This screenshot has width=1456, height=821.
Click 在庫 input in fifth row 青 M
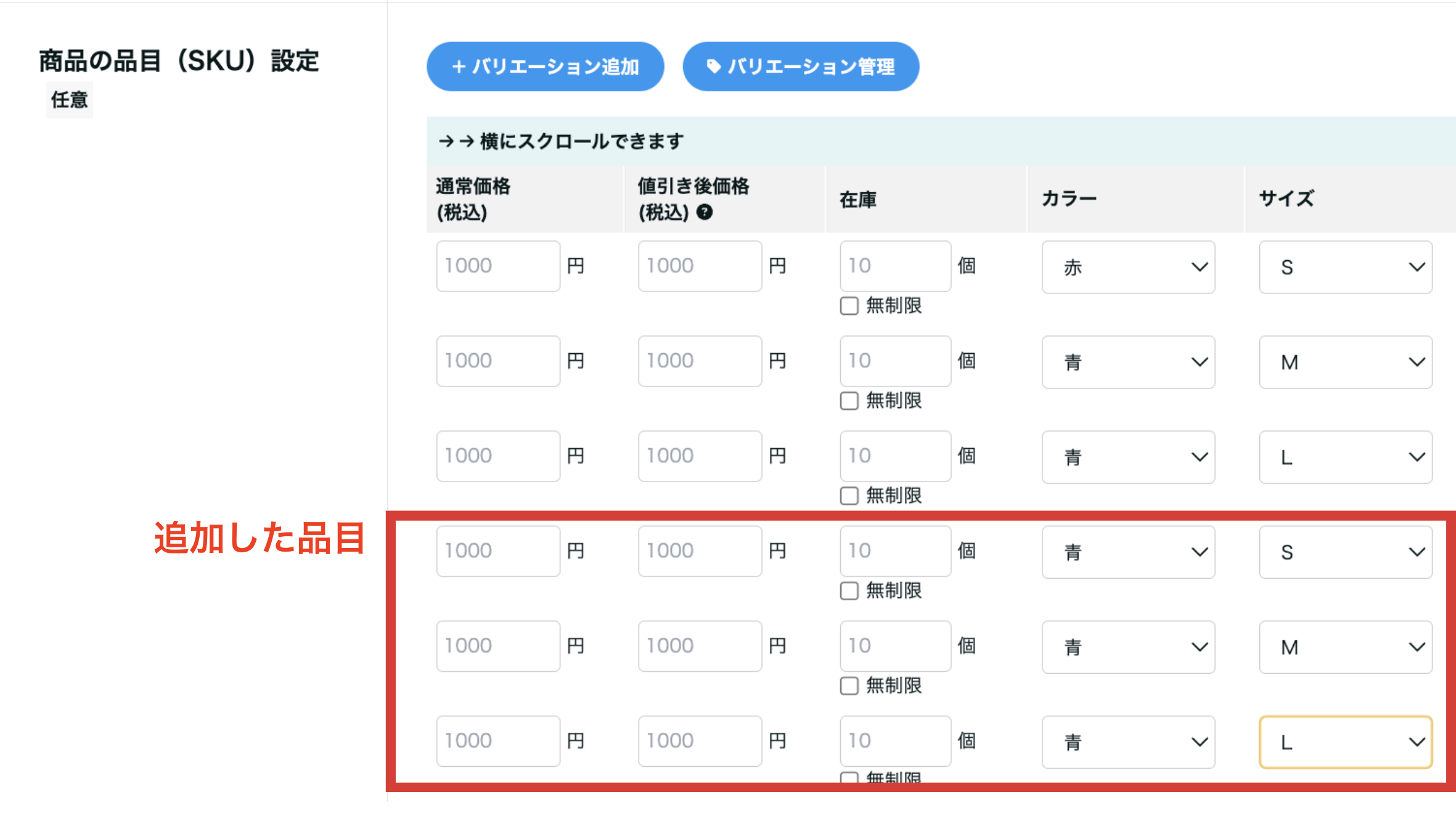(x=896, y=645)
